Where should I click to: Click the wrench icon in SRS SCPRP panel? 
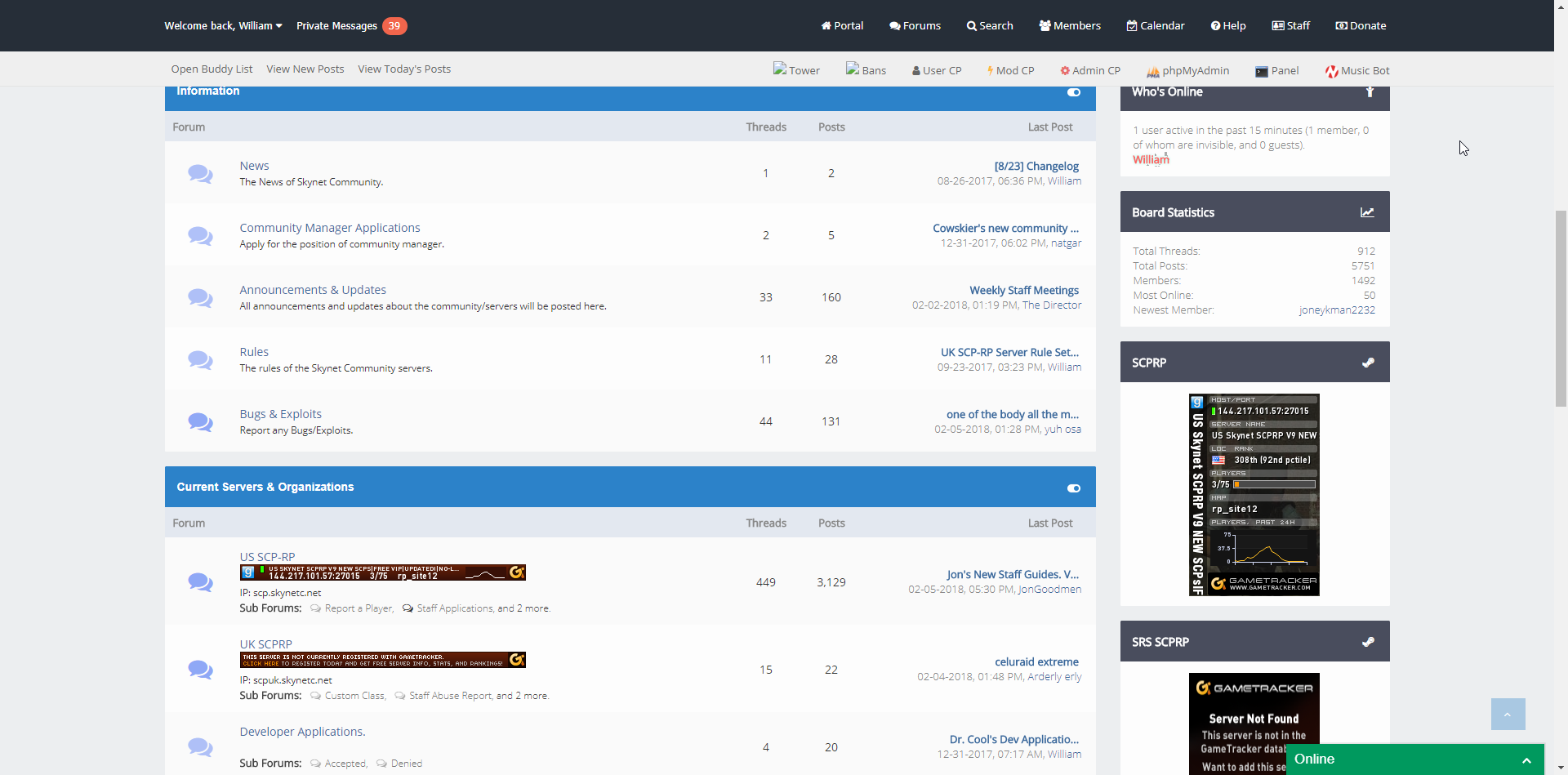coord(1368,642)
